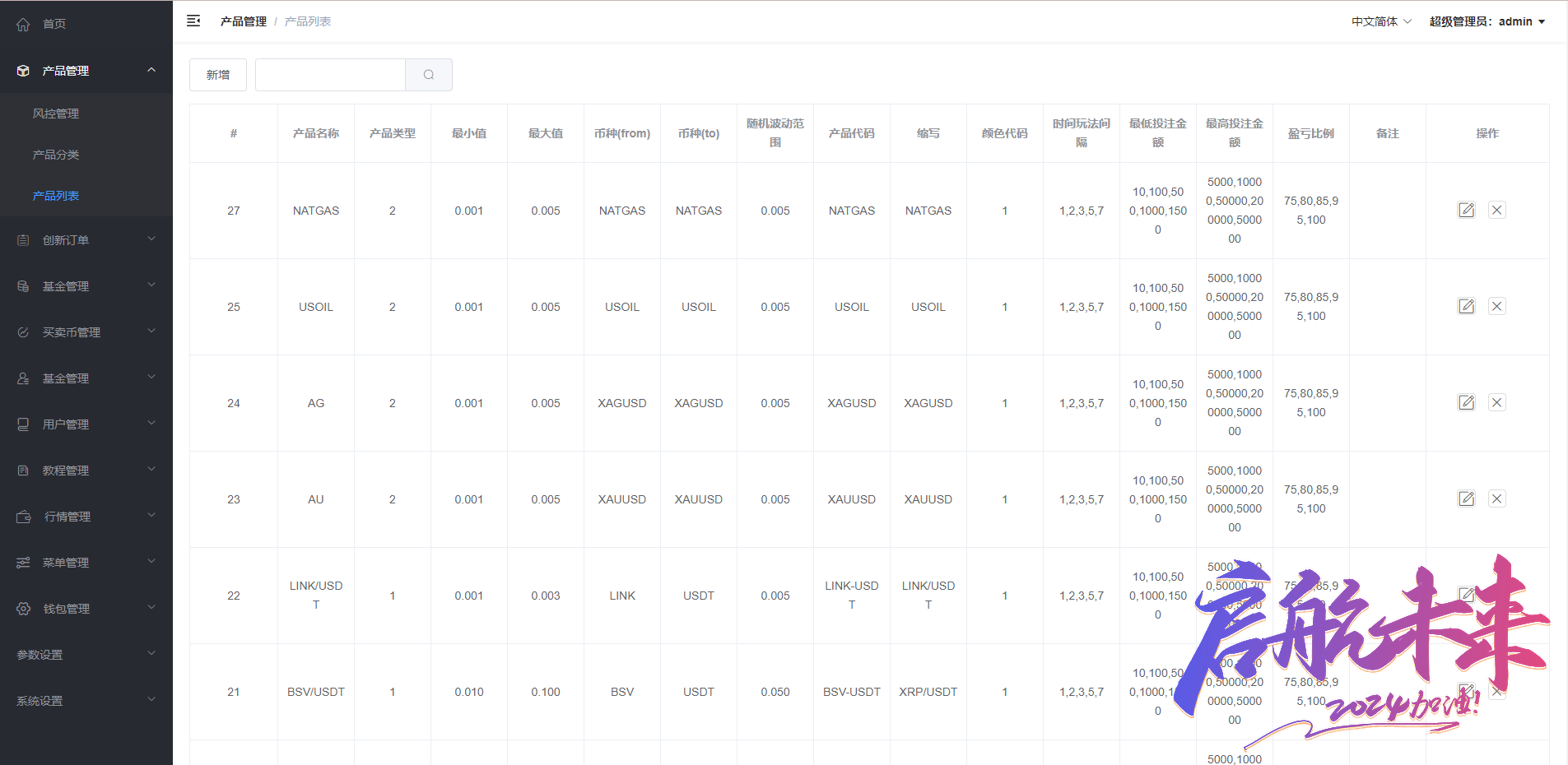
Task: Click the 产品名称 column header
Action: [316, 133]
